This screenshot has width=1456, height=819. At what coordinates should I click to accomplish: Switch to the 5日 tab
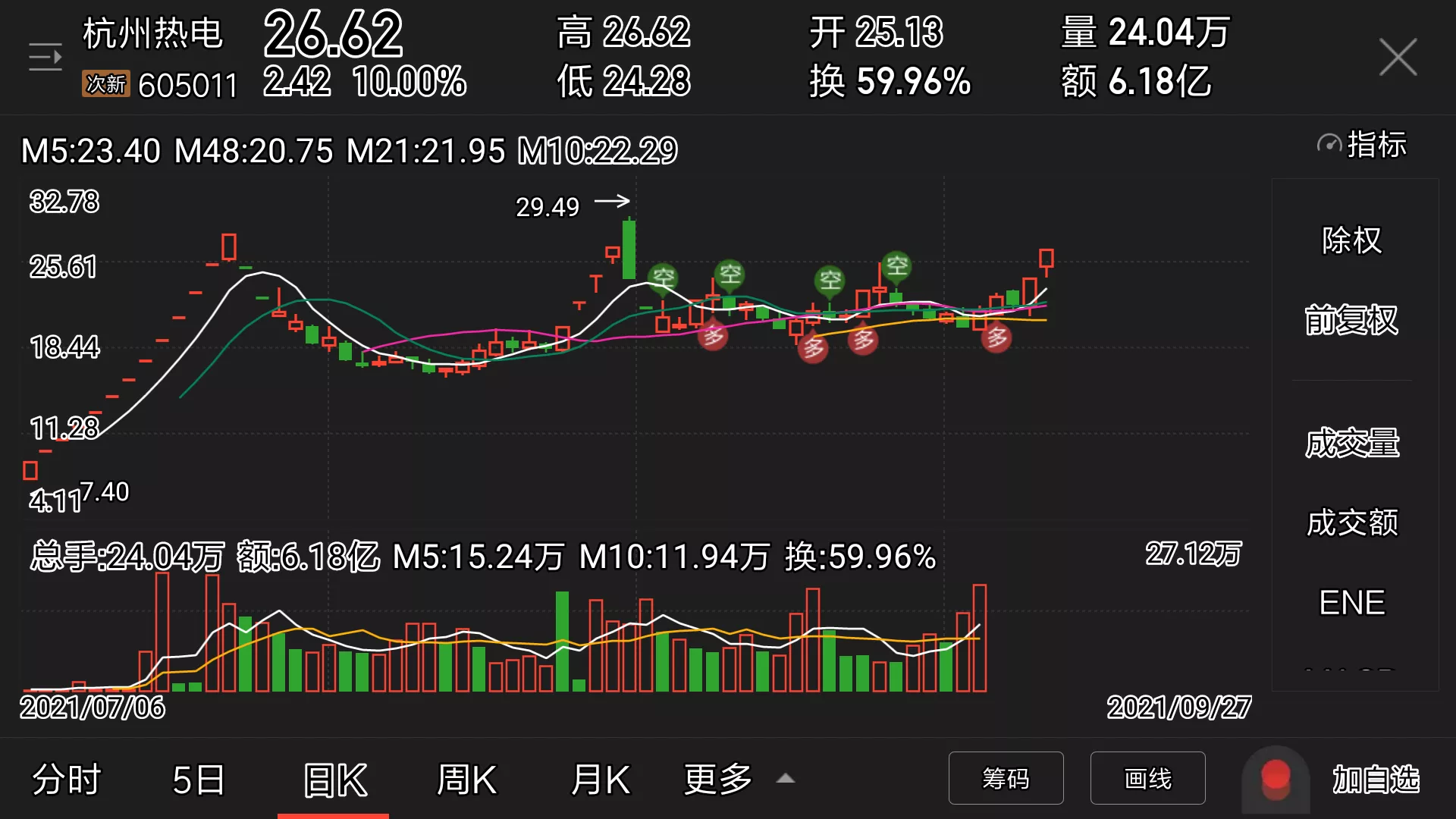pos(199,780)
